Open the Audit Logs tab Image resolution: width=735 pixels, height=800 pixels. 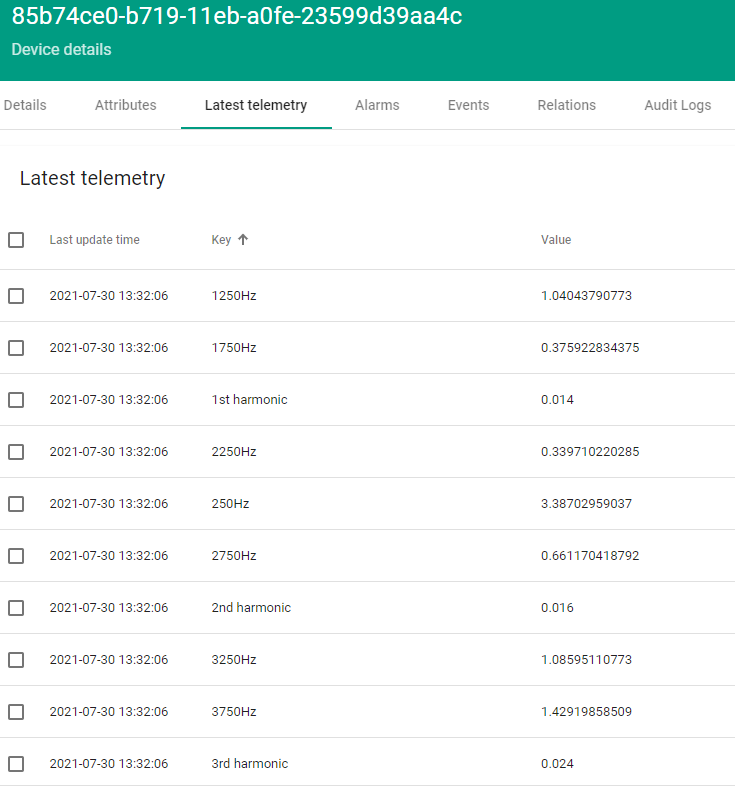coord(677,105)
